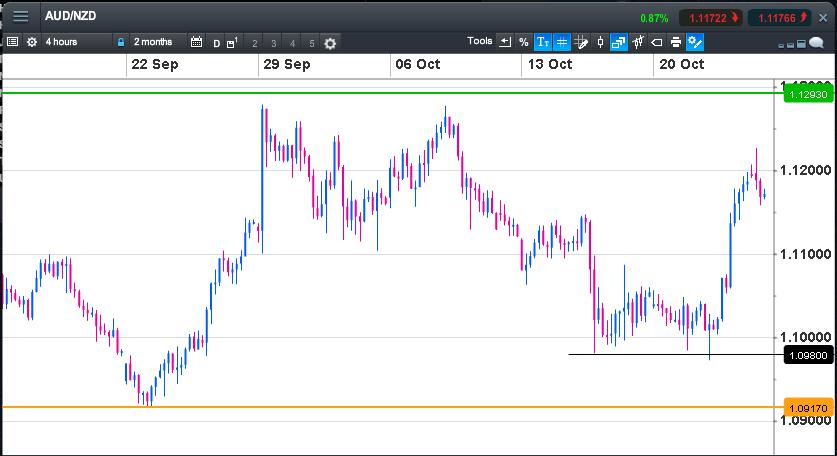Toggle the text labels tool
Image resolution: width=837 pixels, height=456 pixels.
(x=542, y=42)
